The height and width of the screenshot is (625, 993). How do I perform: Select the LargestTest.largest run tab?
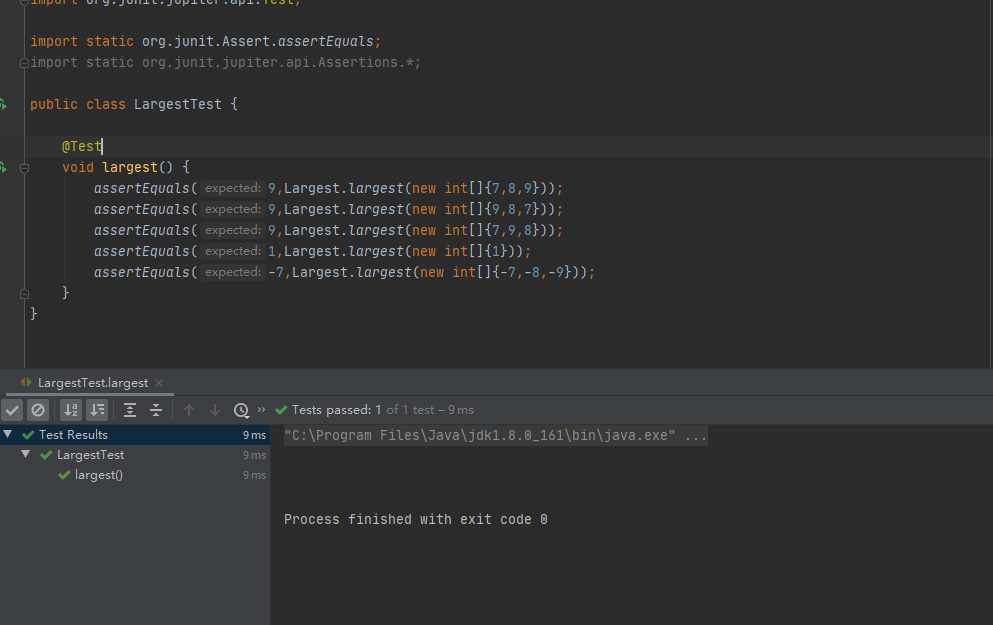click(x=92, y=383)
